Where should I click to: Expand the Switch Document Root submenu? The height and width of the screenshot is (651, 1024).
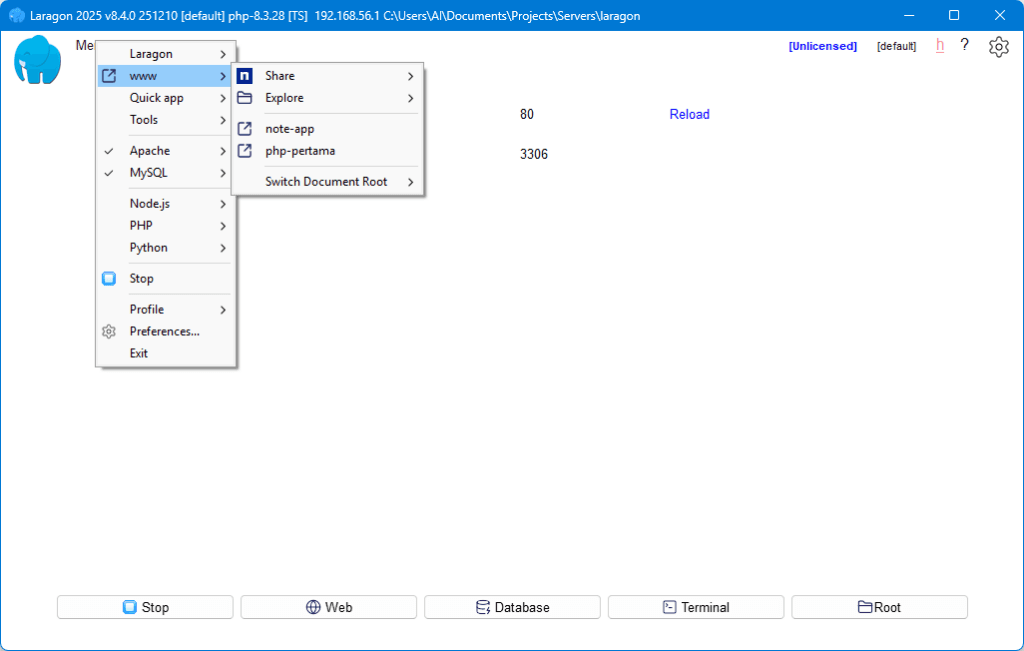tap(326, 182)
